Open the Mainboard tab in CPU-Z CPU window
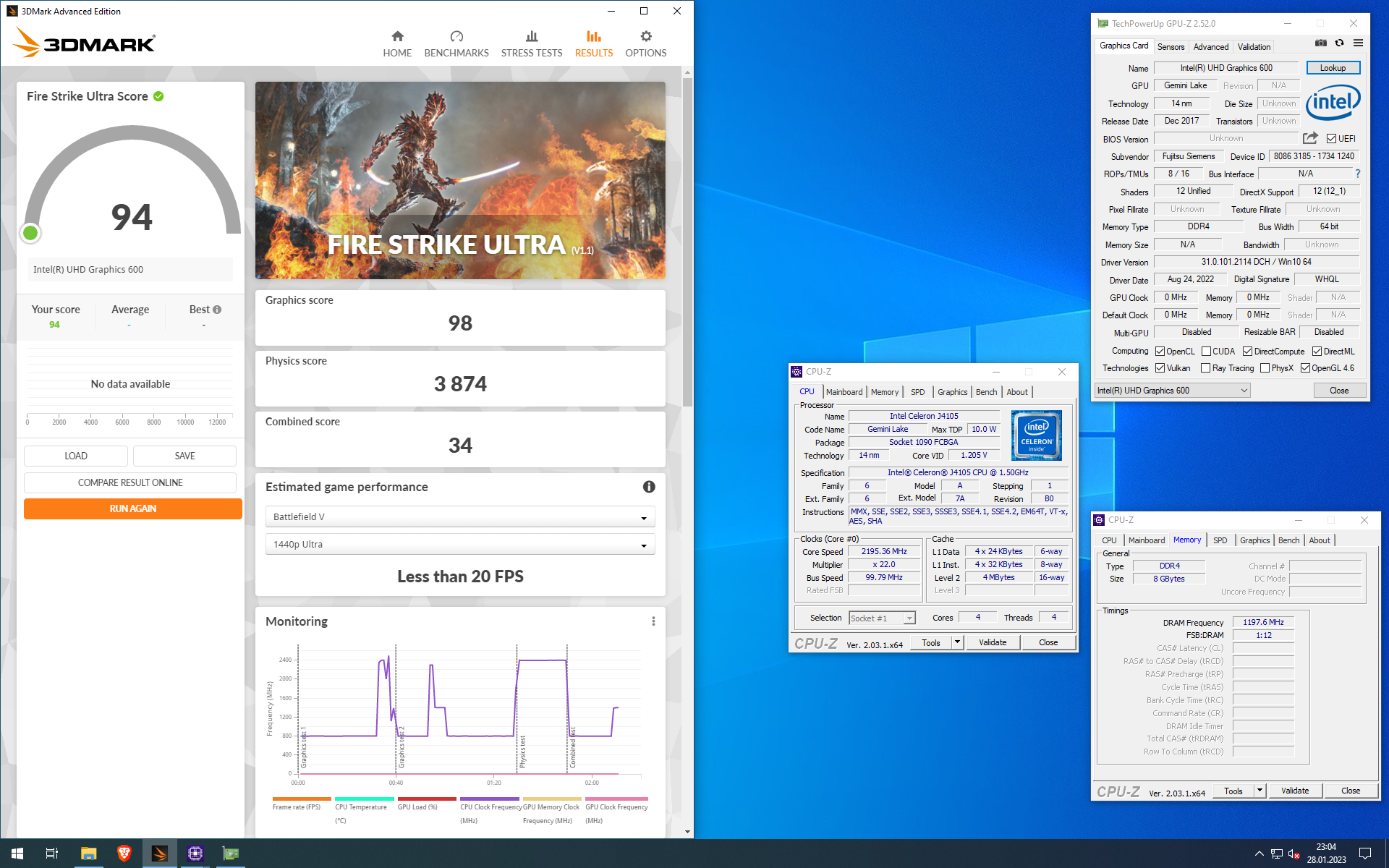 pyautogui.click(x=844, y=392)
